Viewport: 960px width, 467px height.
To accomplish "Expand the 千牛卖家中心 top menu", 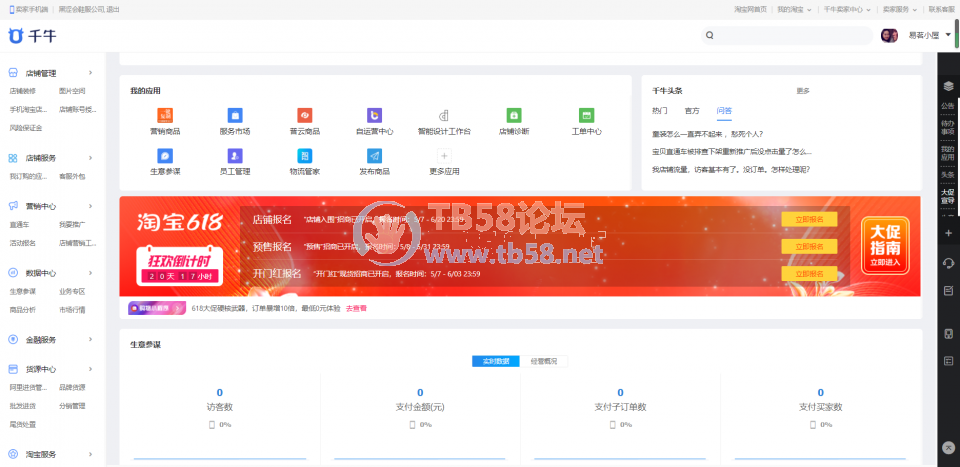I will (848, 9).
